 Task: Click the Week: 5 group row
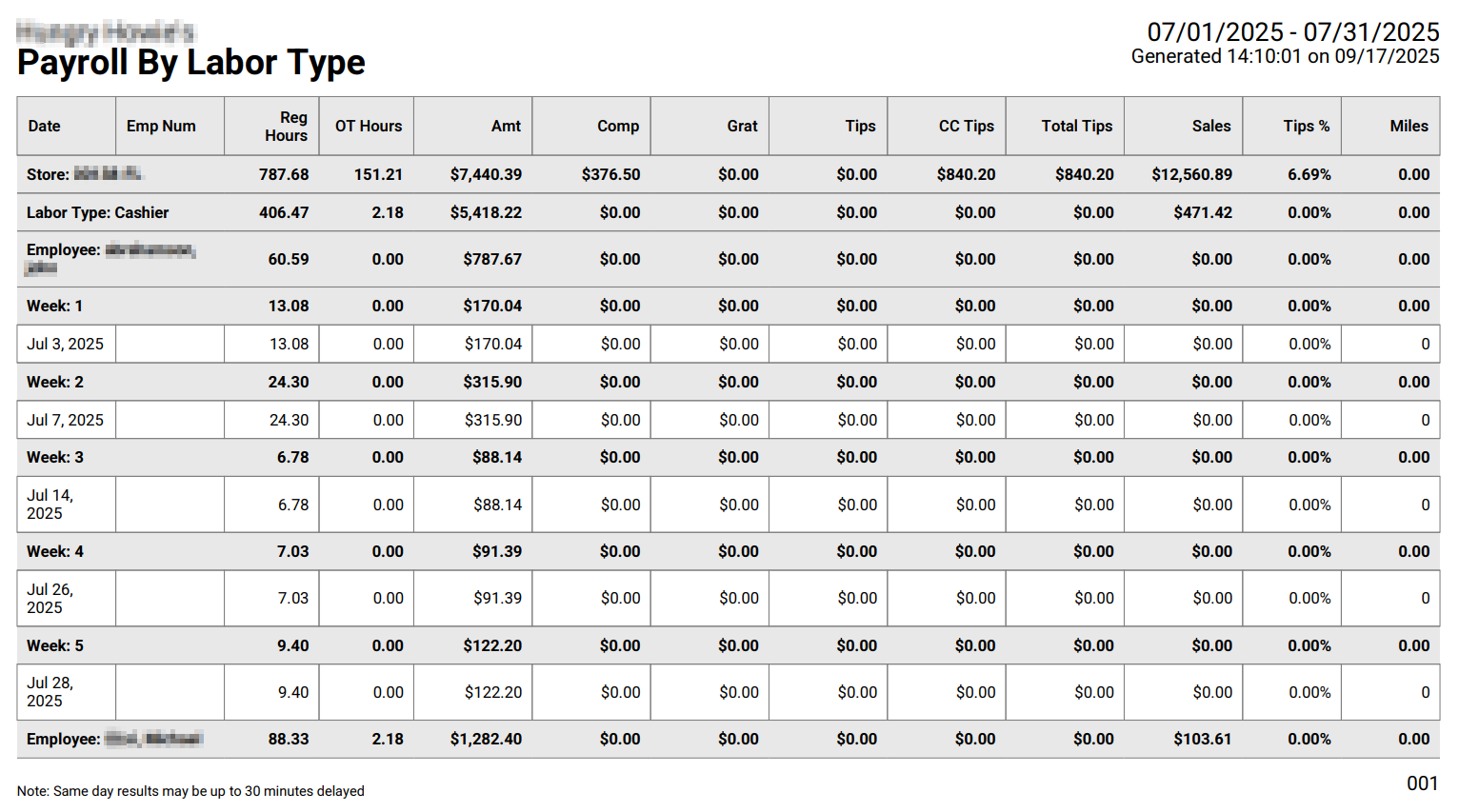729,645
